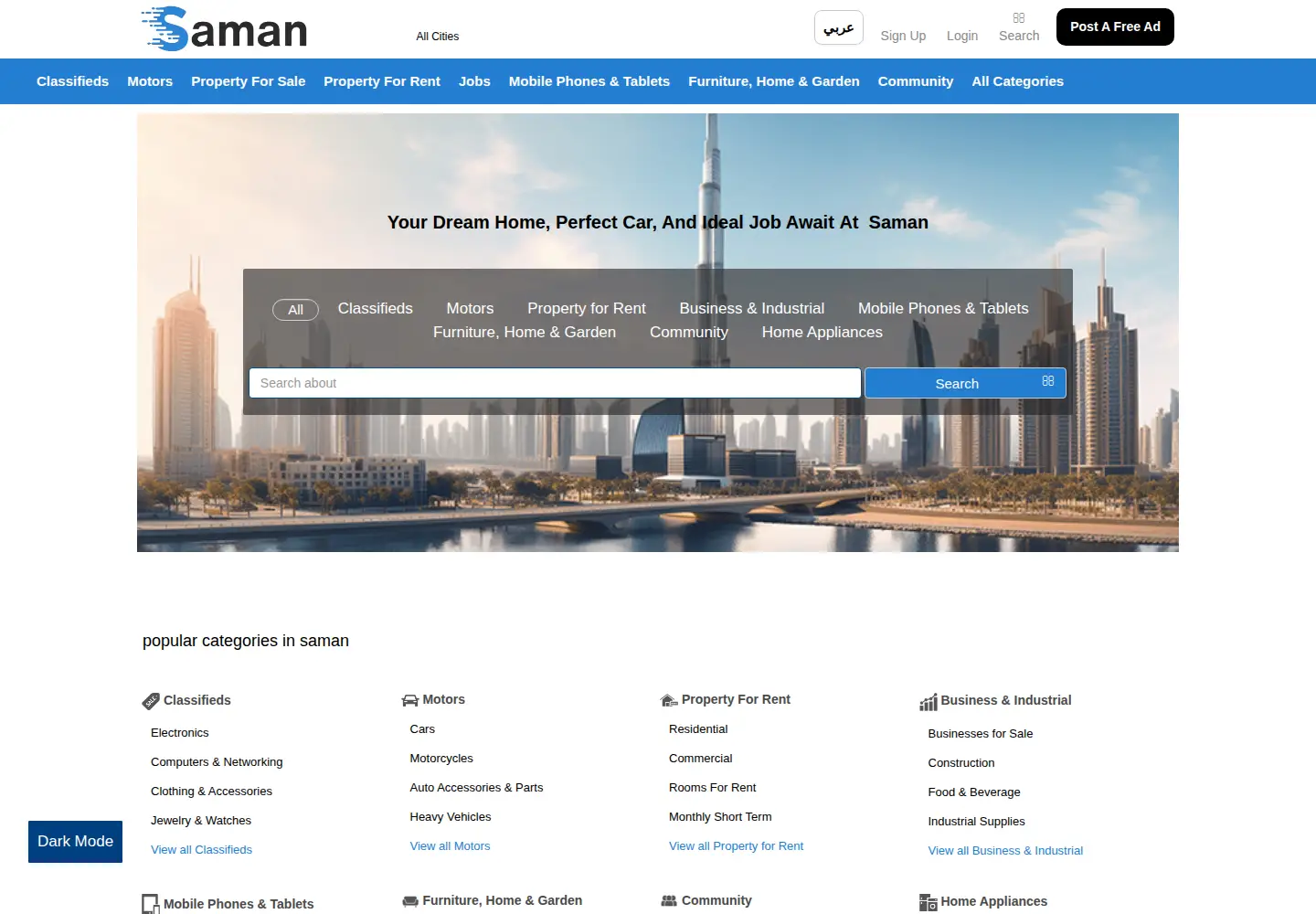This screenshot has height=914, width=1316.
Task: Click the grid icon inside blue Search button
Action: click(x=1048, y=381)
